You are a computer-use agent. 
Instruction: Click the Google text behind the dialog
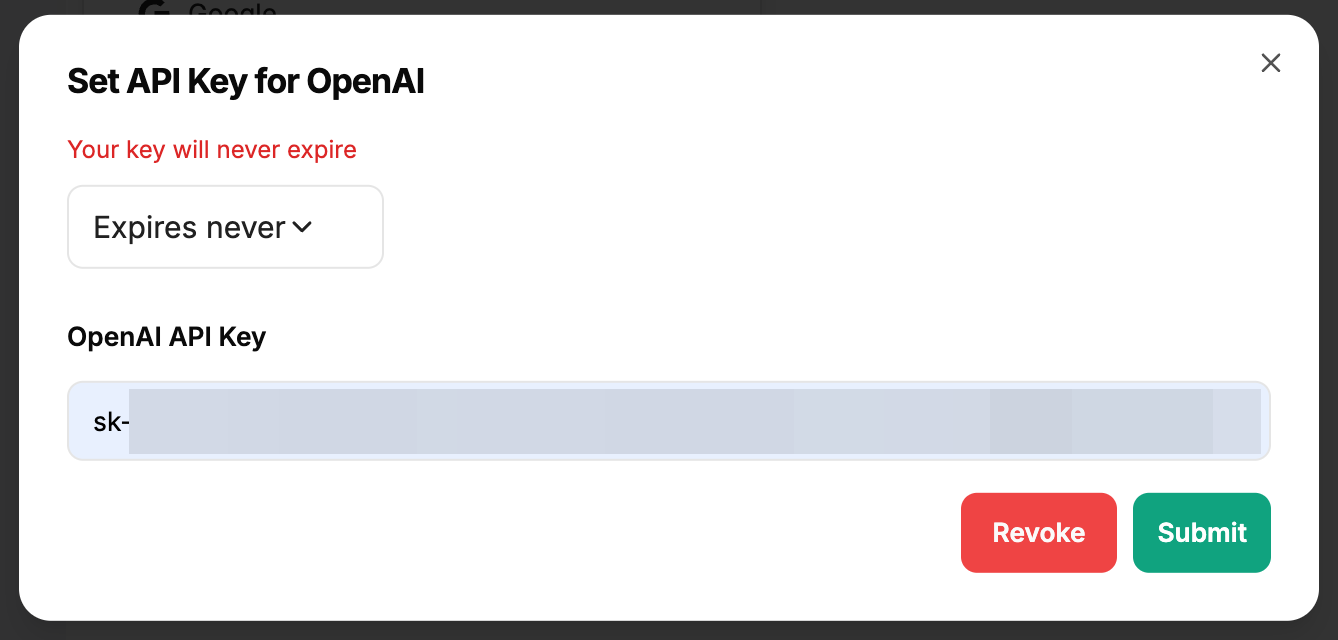[x=231, y=10]
